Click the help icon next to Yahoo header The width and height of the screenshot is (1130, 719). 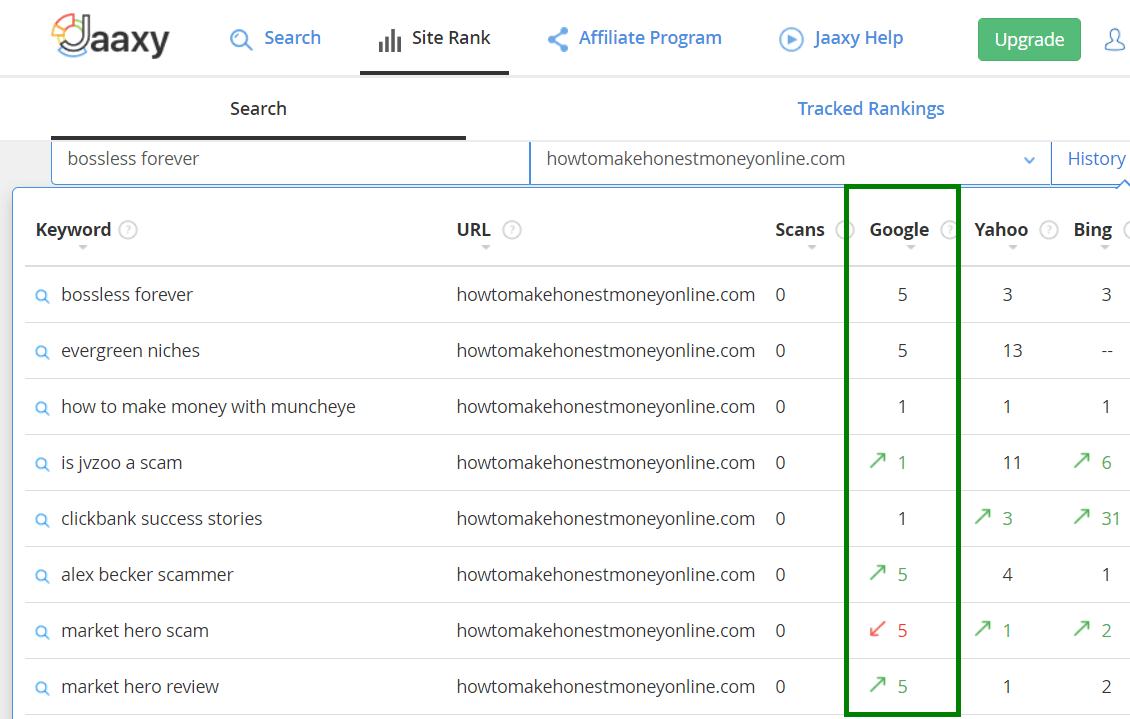(x=1049, y=230)
